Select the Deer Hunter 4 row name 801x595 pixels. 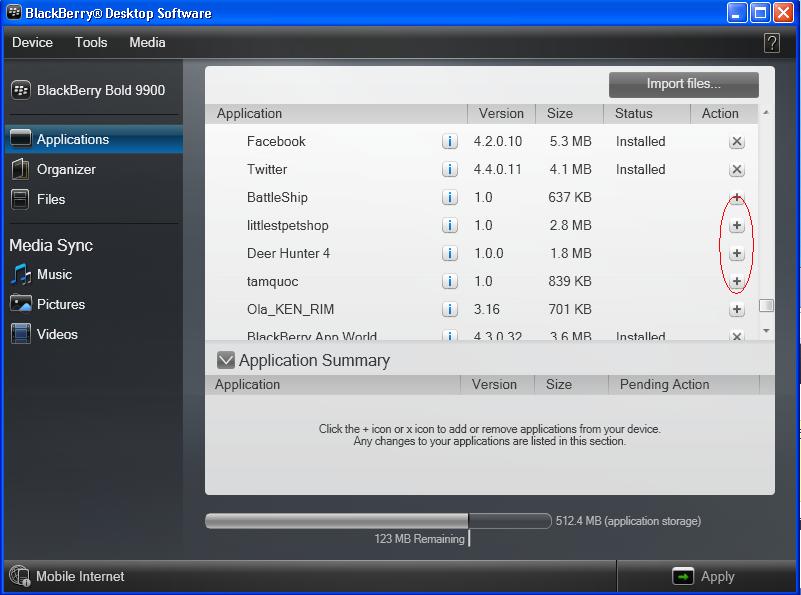(x=288, y=253)
